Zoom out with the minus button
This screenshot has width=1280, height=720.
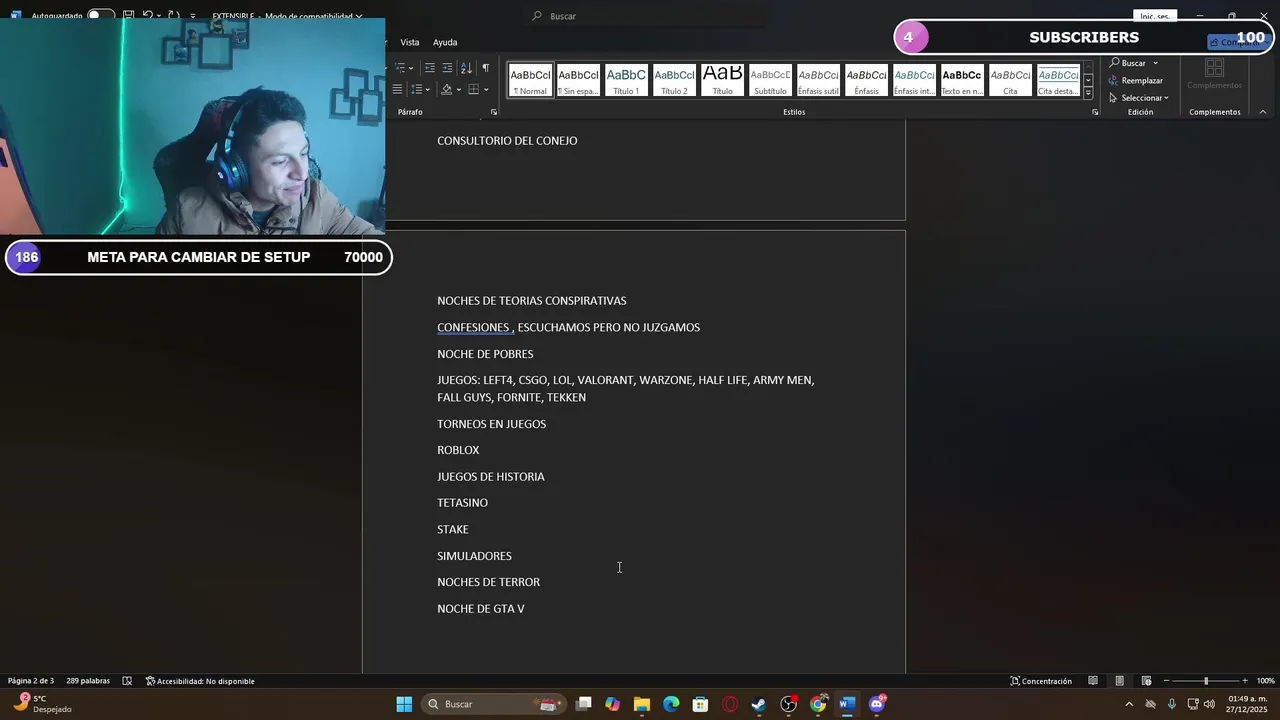pyautogui.click(x=1166, y=681)
